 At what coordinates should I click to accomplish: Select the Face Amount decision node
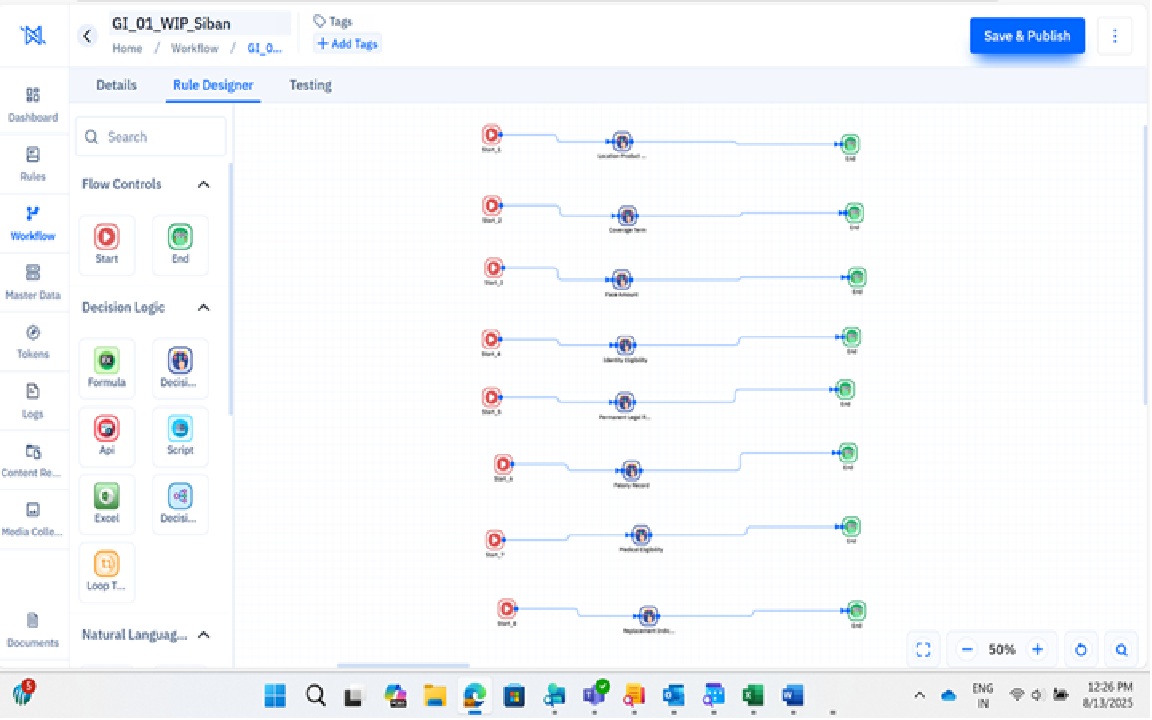tap(622, 280)
